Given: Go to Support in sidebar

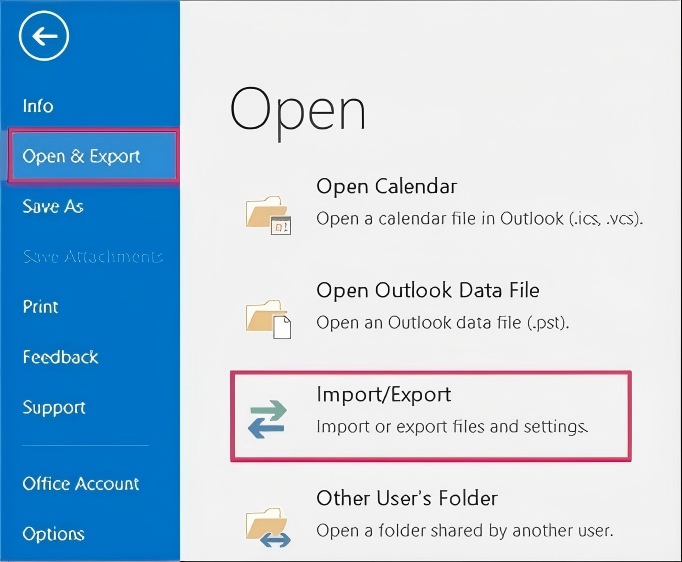Looking at the screenshot, I should [54, 407].
